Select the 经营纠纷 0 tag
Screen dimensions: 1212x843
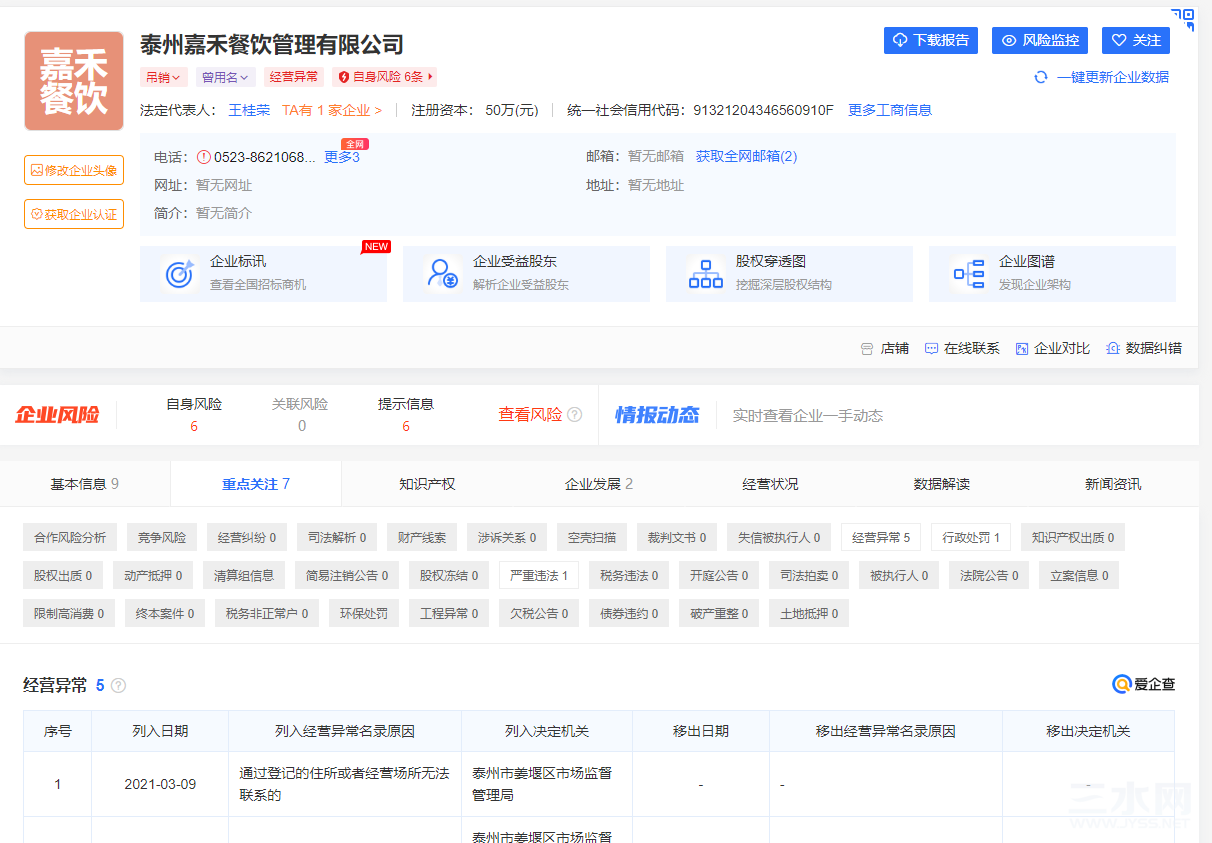pos(247,537)
